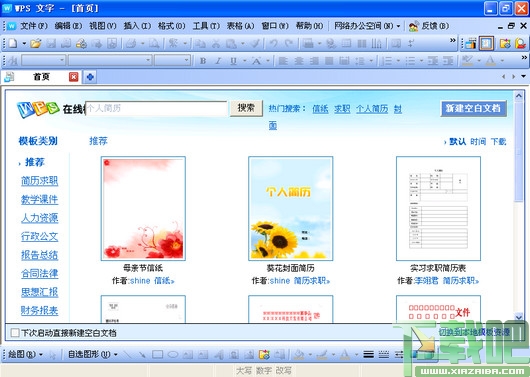Open the 视图(V) menu
This screenshot has height=377, width=530.
103,26
